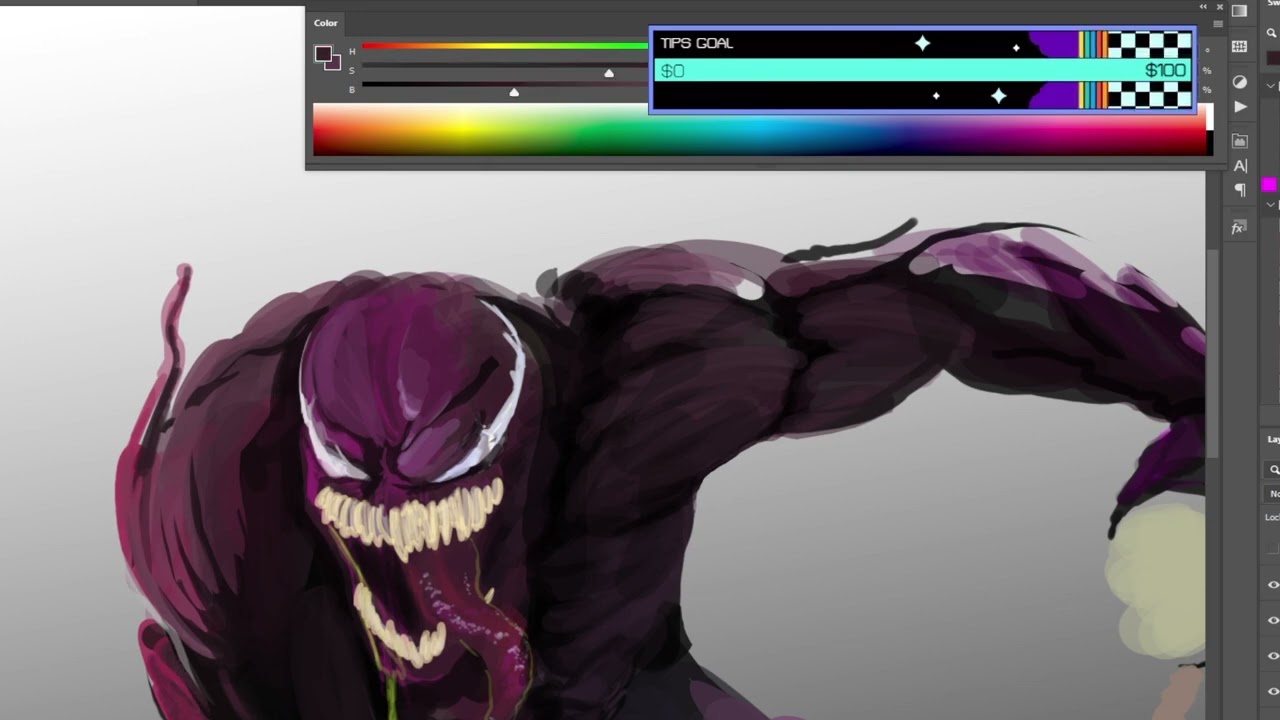Click the Saturation slider handle

click(x=609, y=73)
